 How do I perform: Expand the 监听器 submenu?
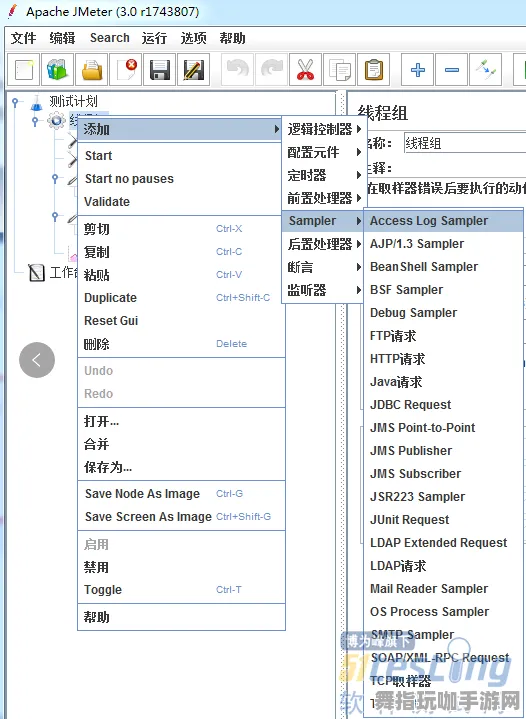(x=322, y=290)
